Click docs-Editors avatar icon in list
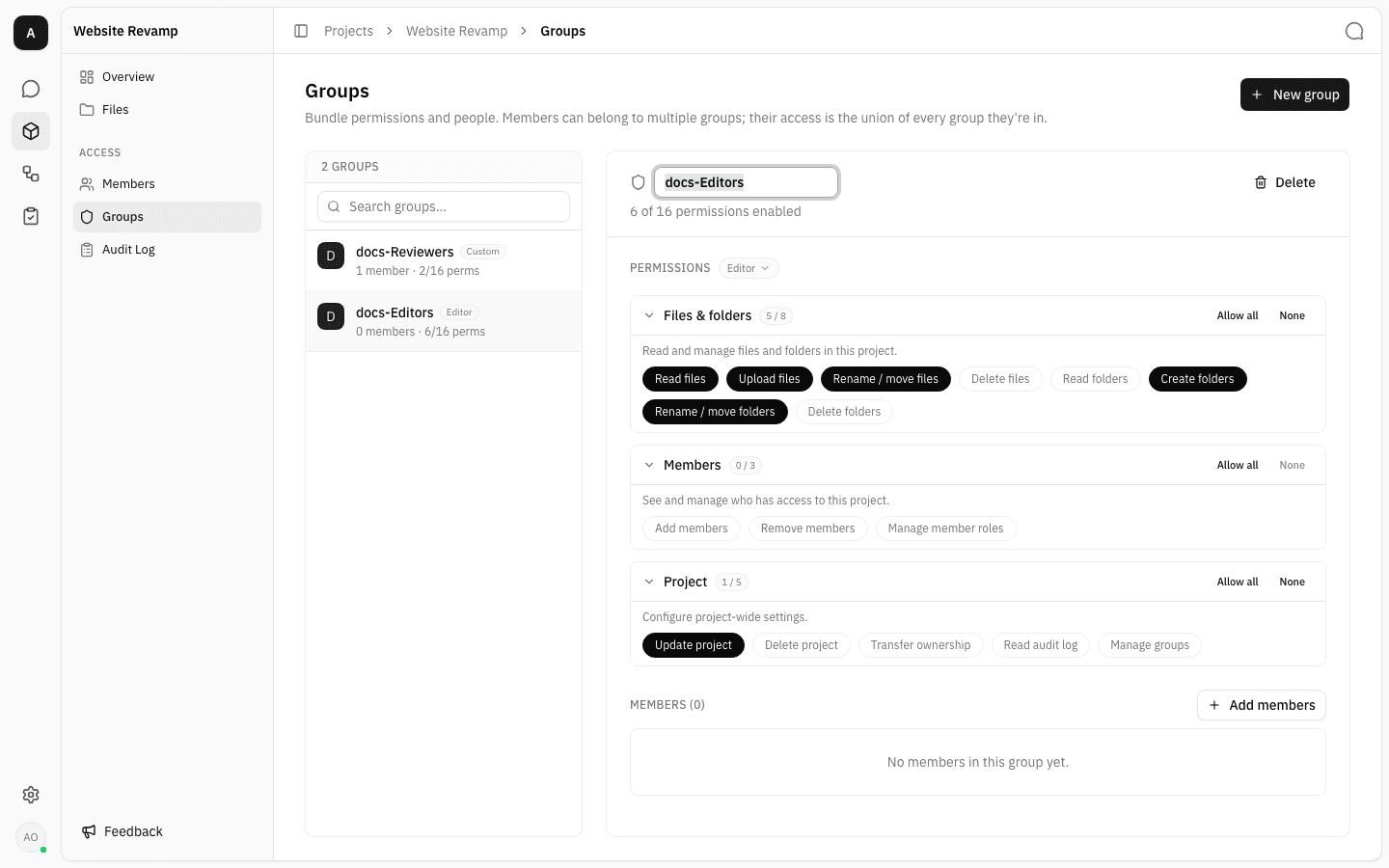The image size is (1389, 868). click(331, 316)
